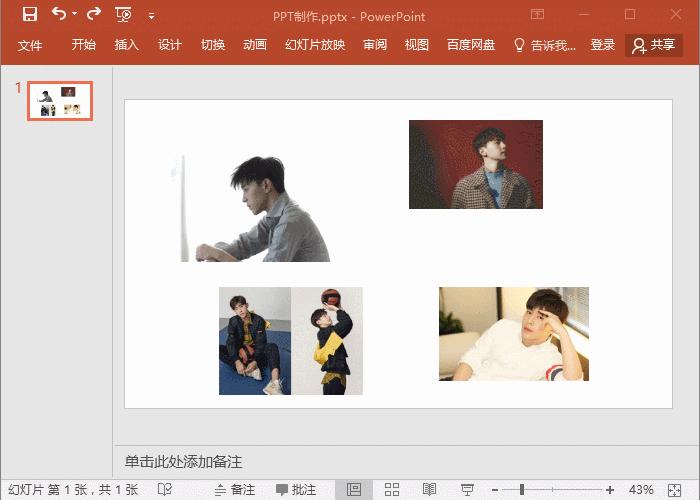Click the 43% zoom level

click(x=641, y=490)
